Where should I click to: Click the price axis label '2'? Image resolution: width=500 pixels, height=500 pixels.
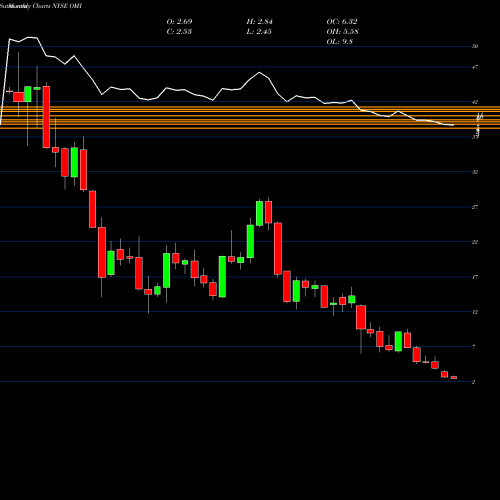coord(474,382)
